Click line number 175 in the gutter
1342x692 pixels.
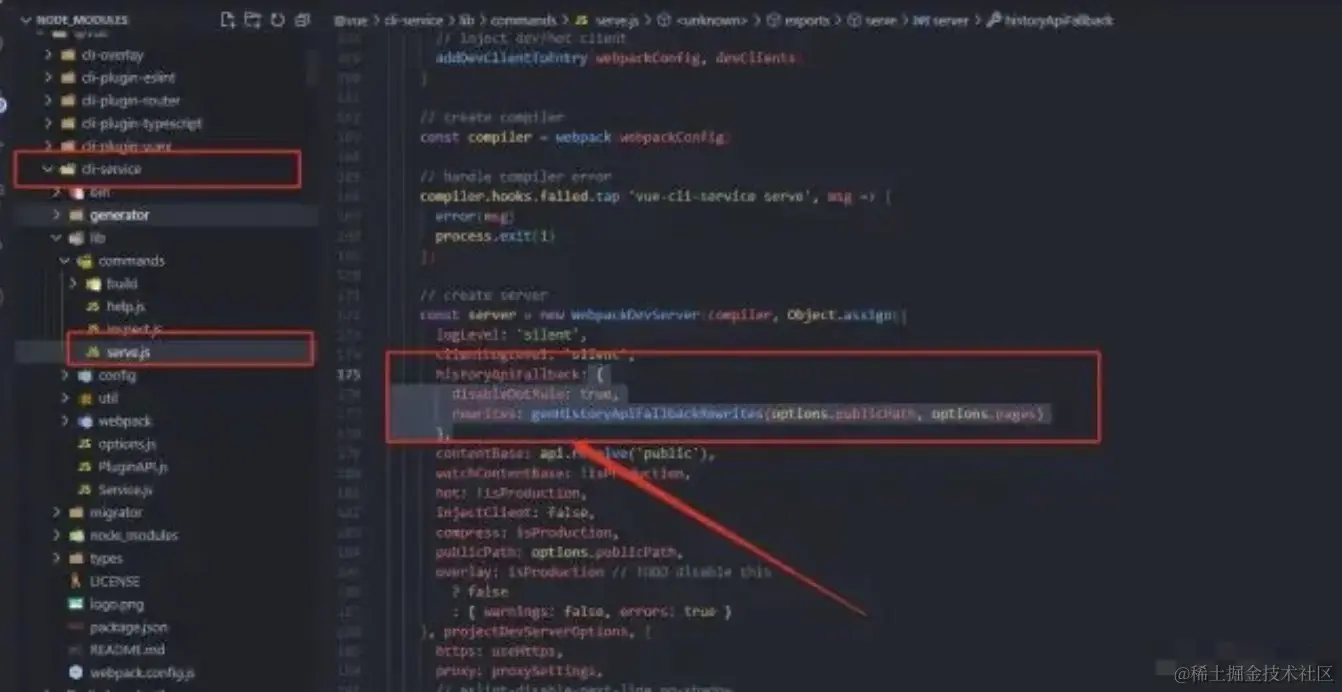[349, 374]
